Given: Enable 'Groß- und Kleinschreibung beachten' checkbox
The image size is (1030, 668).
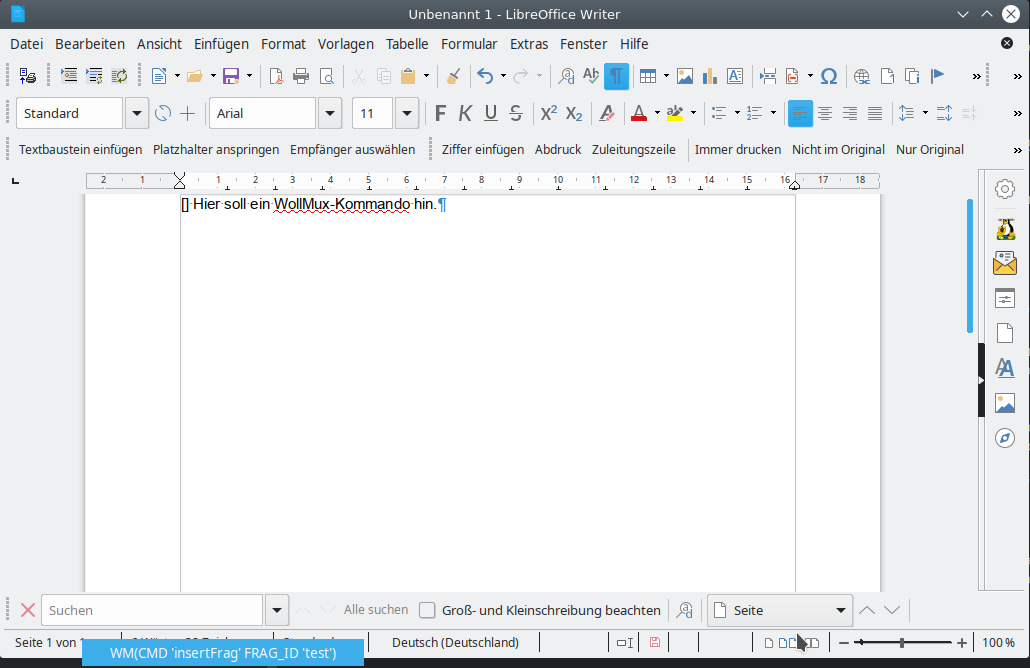Looking at the screenshot, I should coord(427,610).
